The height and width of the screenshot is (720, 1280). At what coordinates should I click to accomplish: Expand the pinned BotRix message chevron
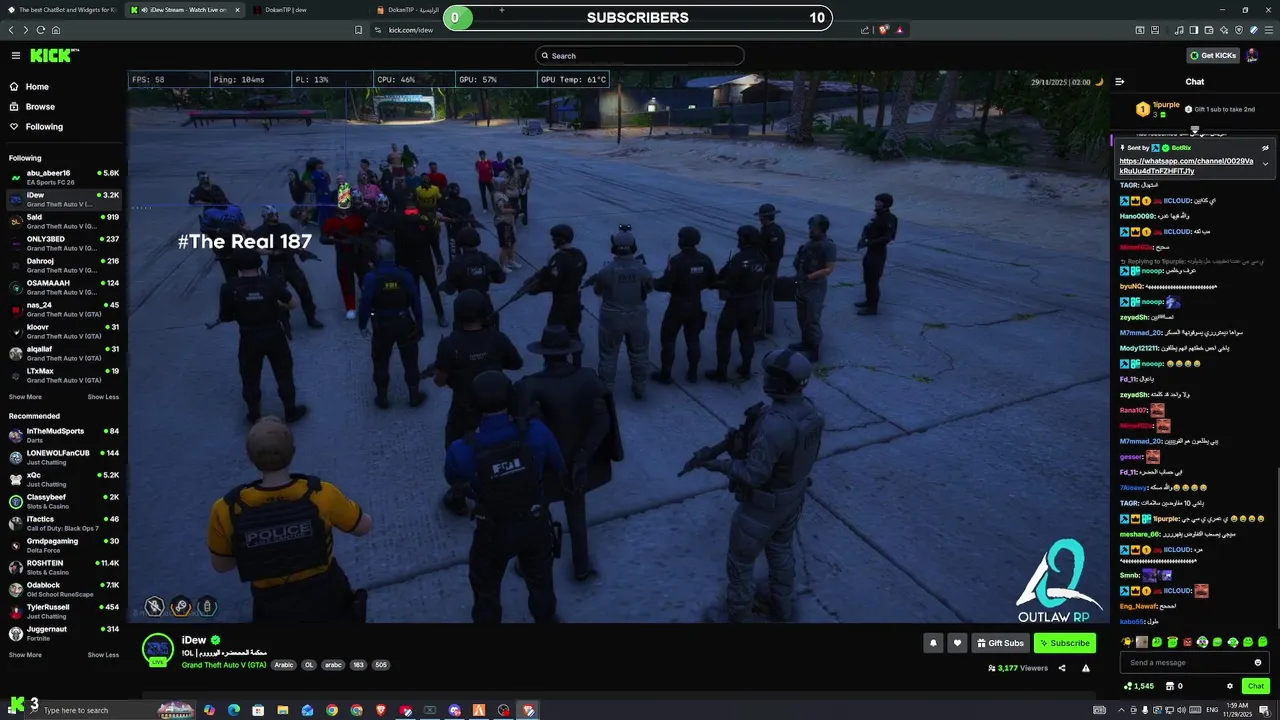tap(1265, 164)
